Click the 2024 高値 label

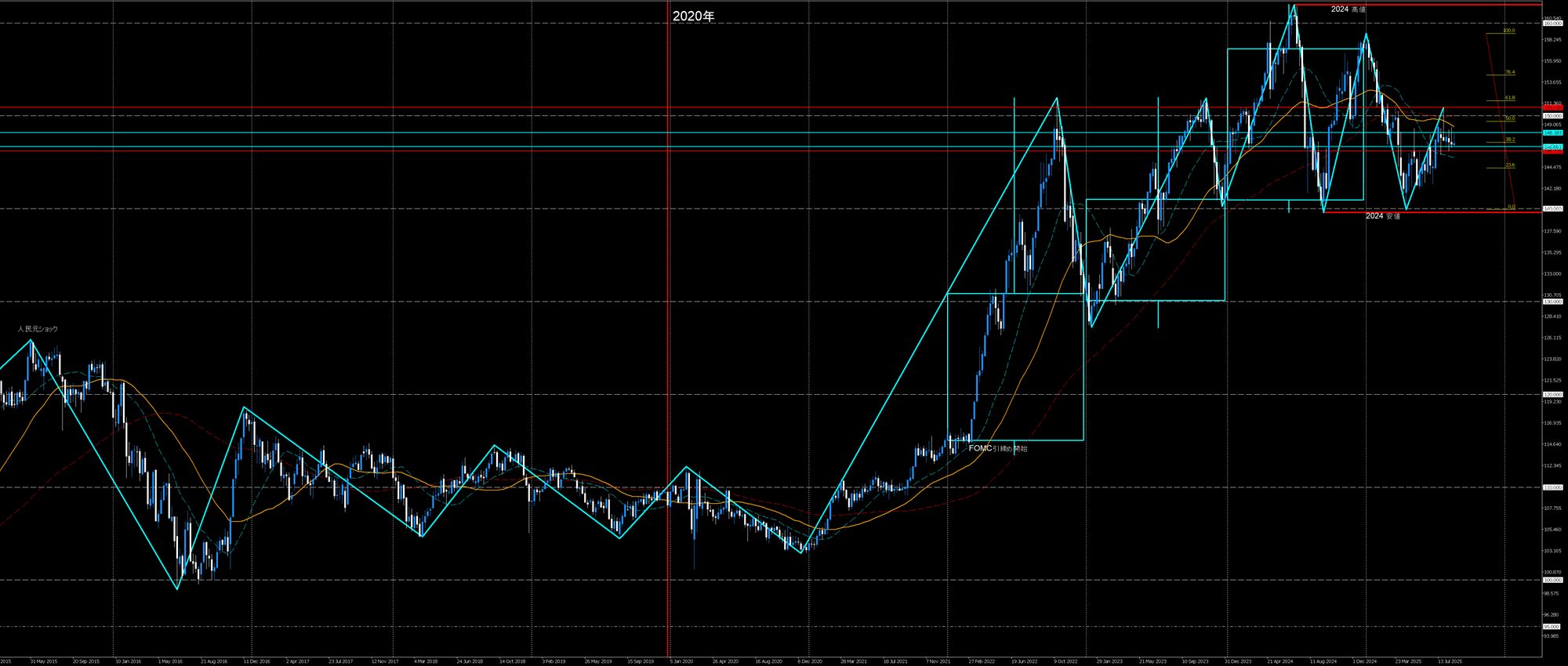1348,9
